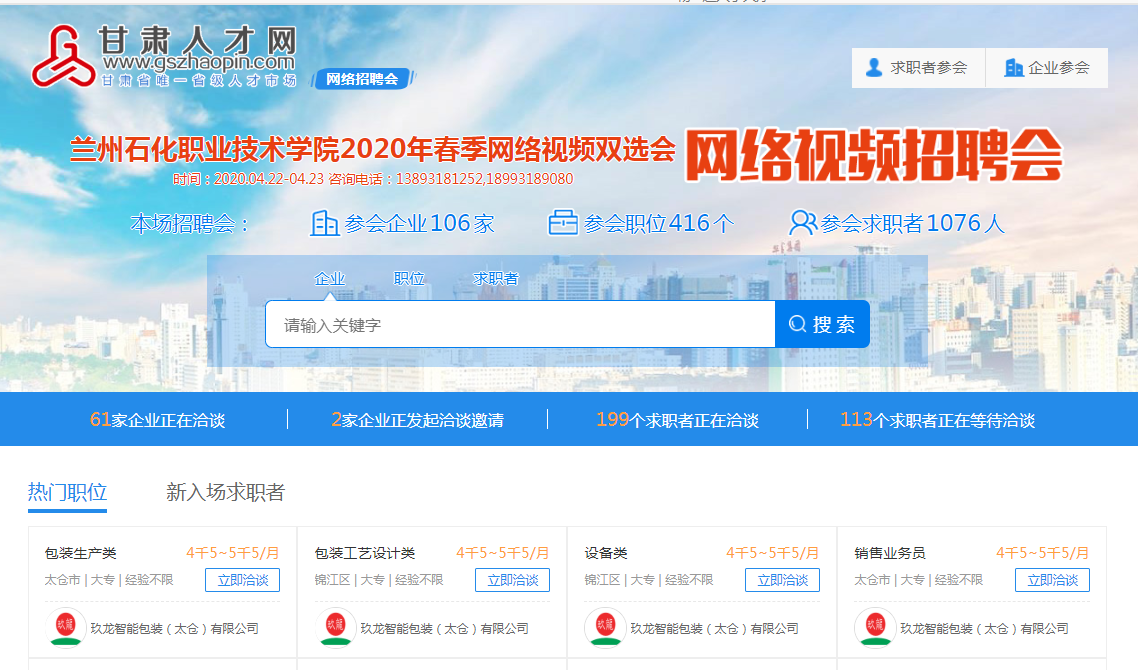Select the 企业 search tab
1138x670 pixels.
click(x=329, y=279)
